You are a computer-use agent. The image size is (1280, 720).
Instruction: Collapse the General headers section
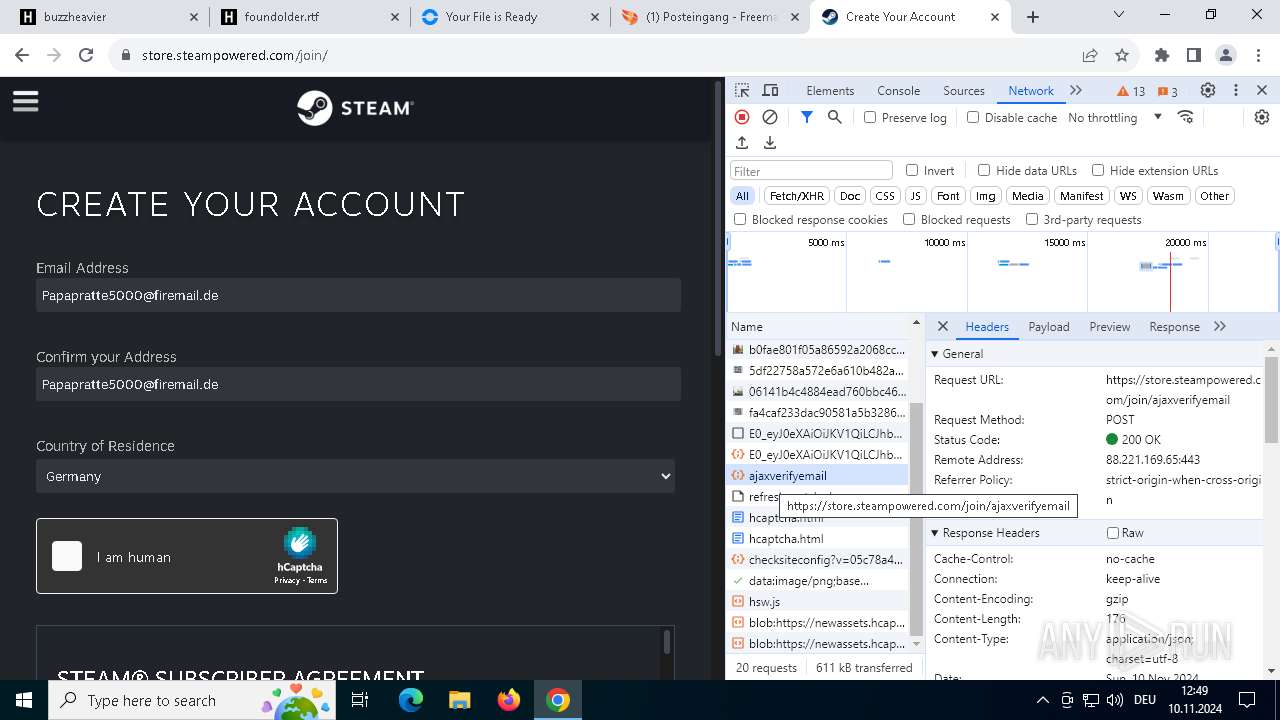[x=958, y=353]
